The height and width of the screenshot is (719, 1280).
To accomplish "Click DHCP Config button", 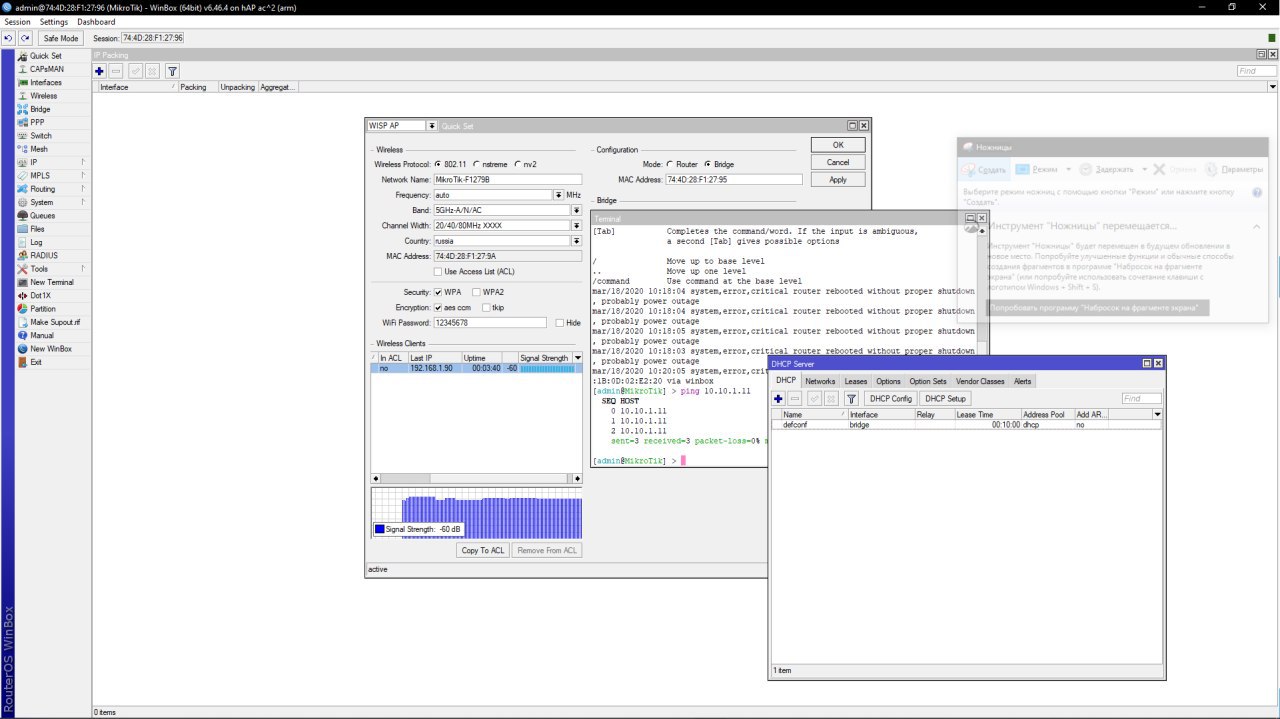I will tap(890, 398).
